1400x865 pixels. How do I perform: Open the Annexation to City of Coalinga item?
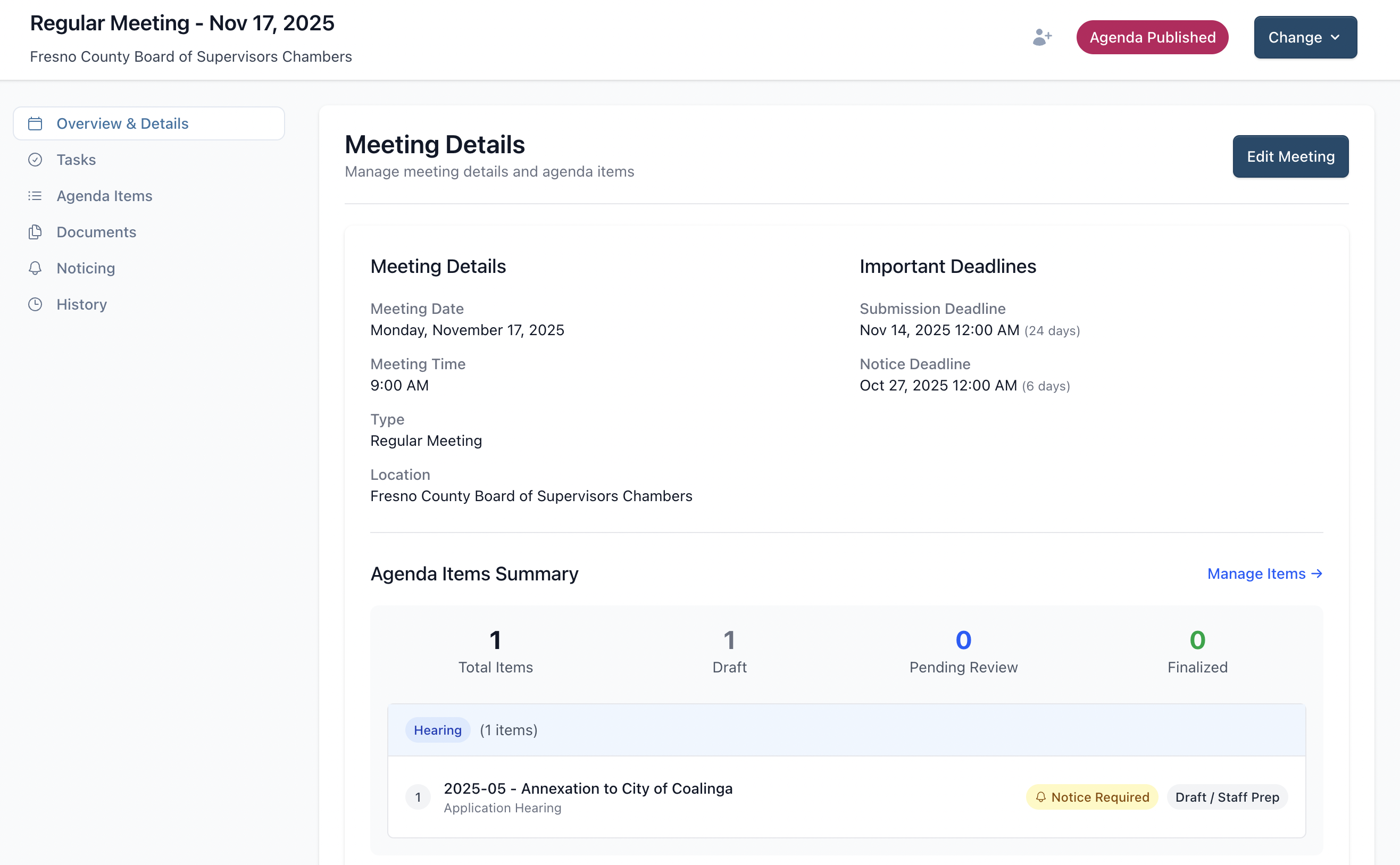(x=587, y=789)
